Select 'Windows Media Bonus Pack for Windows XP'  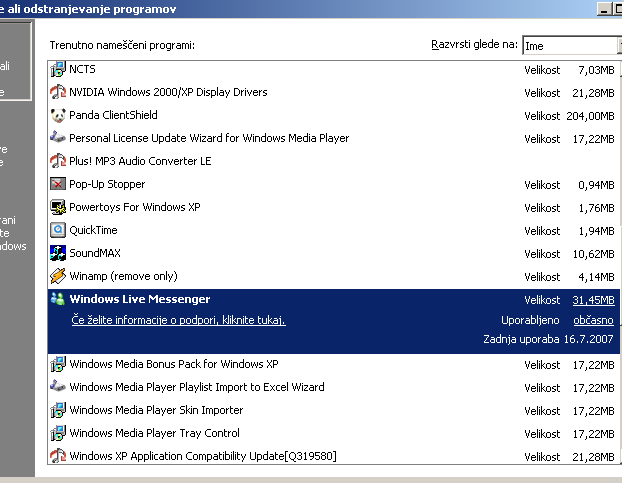click(333, 364)
